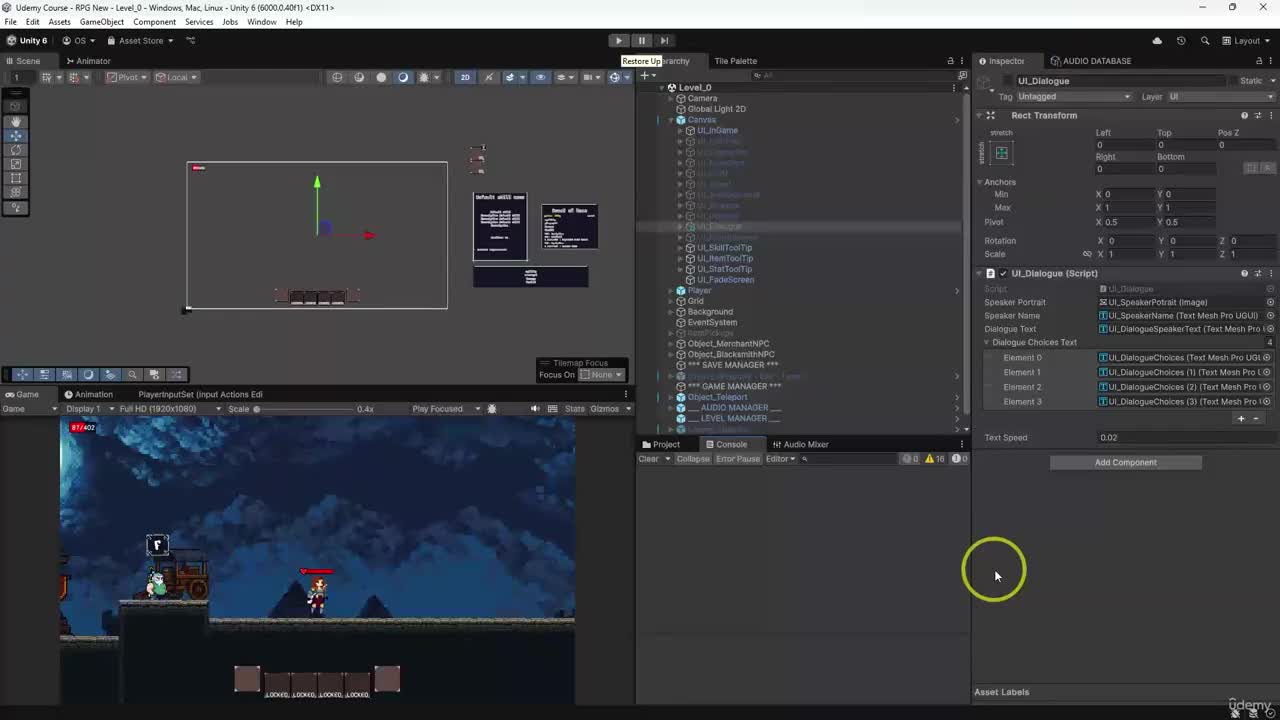Switch to the Audio Mixer tab
The image size is (1280, 720).
800,444
